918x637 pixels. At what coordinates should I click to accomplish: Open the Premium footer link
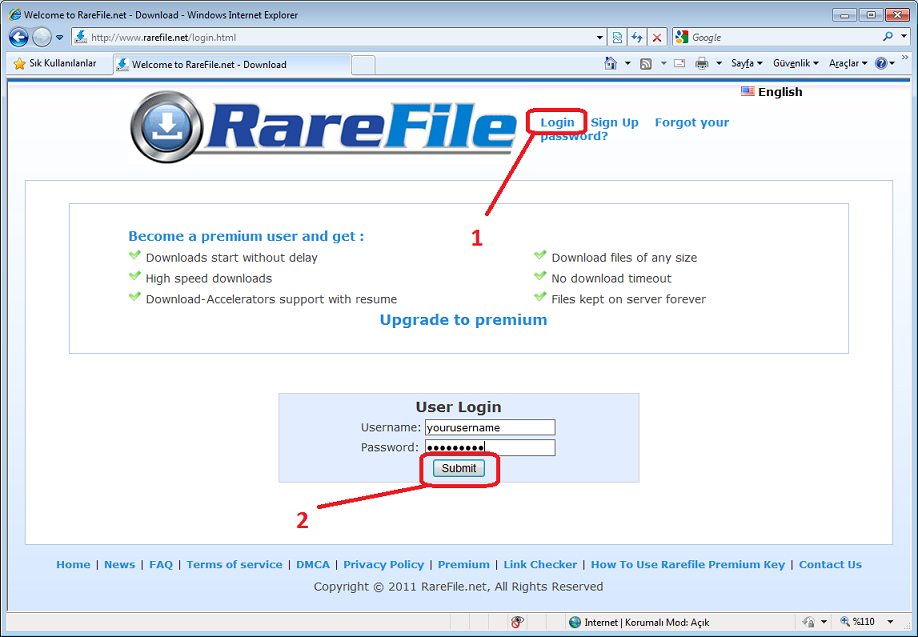coord(464,564)
